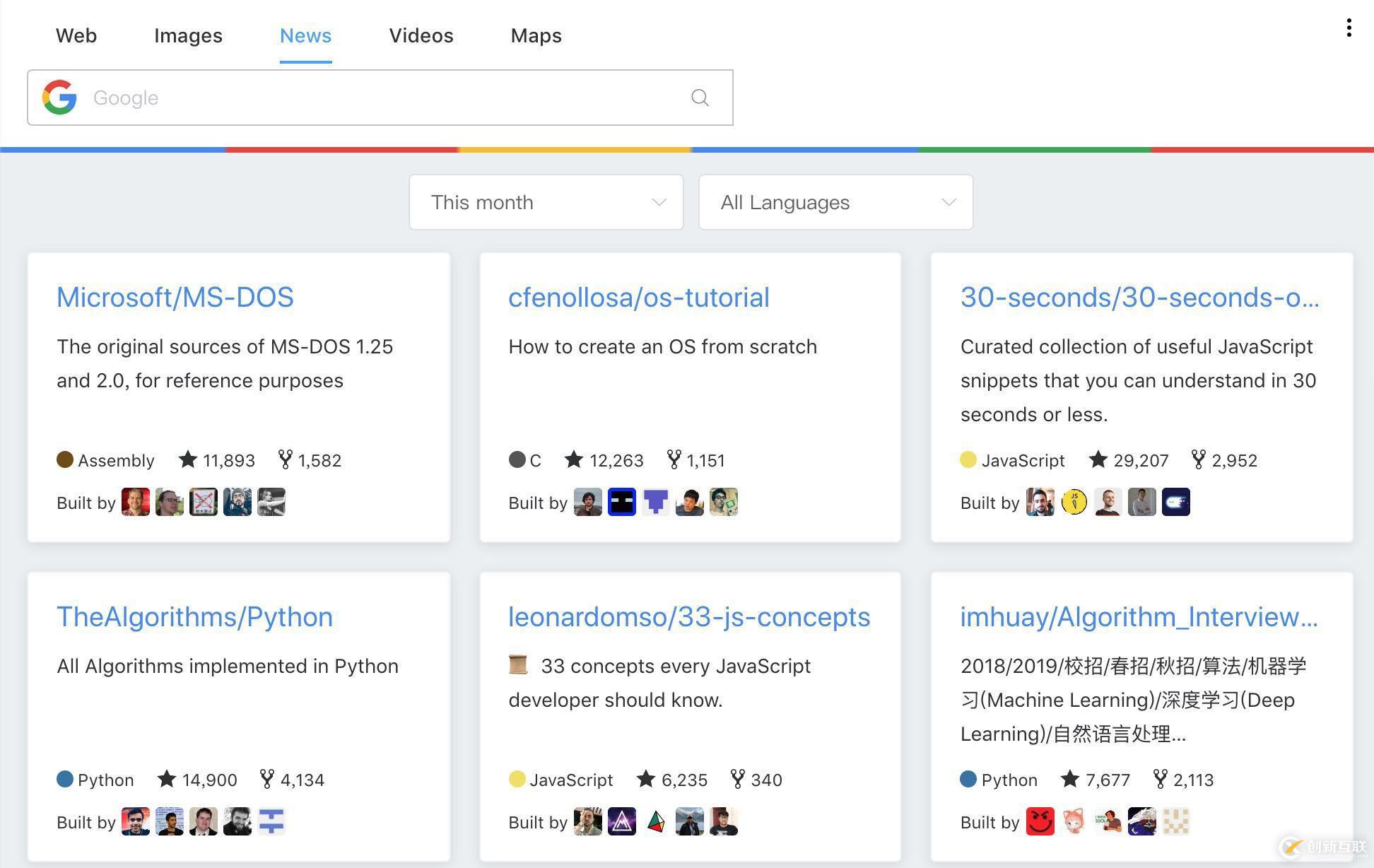
Task: Click the magnifier search icon
Action: [700, 98]
